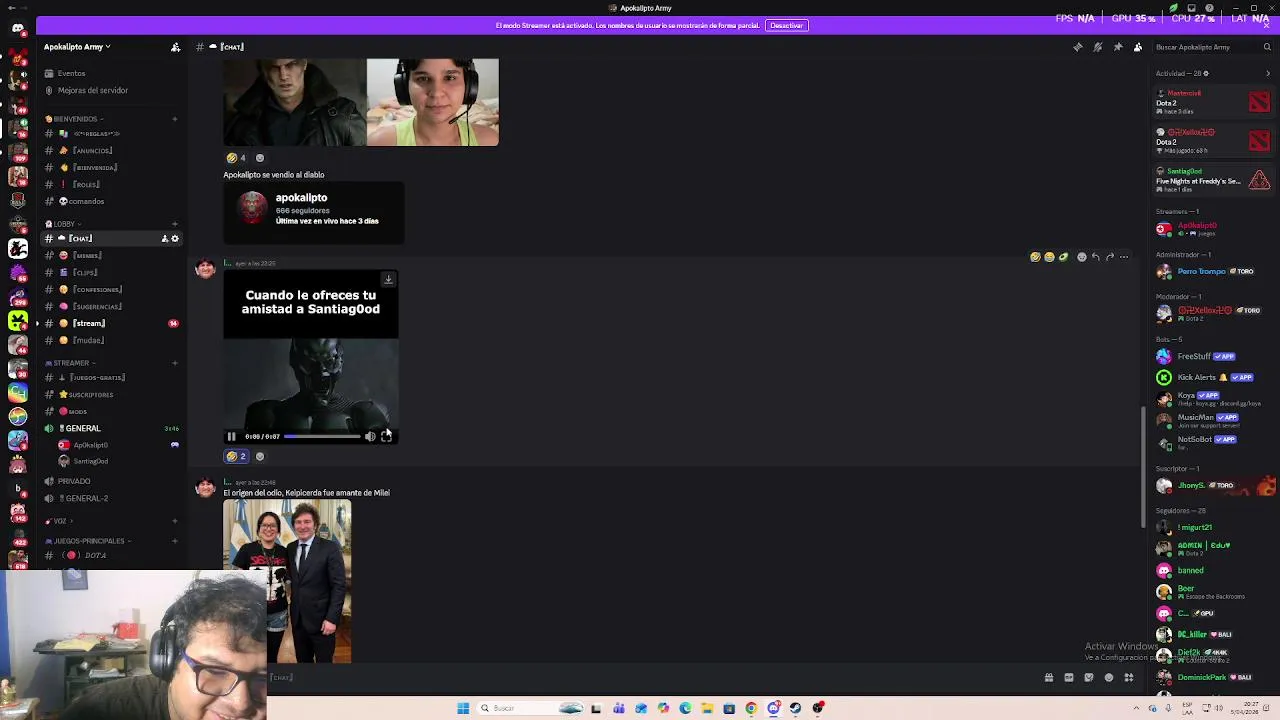This screenshot has width=1280, height=720.
Task: Click invite icon on the CHAT channel row
Action: point(164,238)
